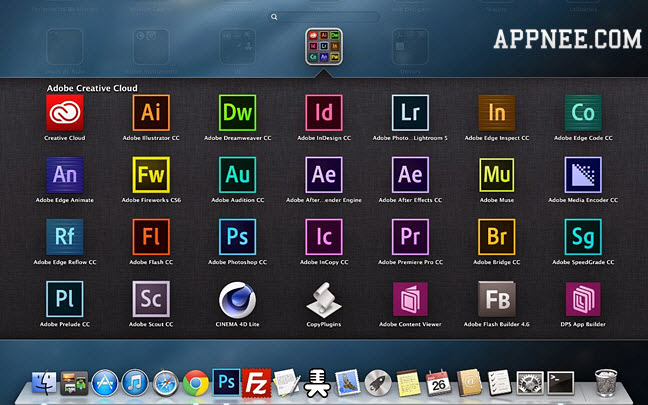The image size is (648, 405).
Task: Open Adobe Dreamweaver CC
Action: point(238,112)
